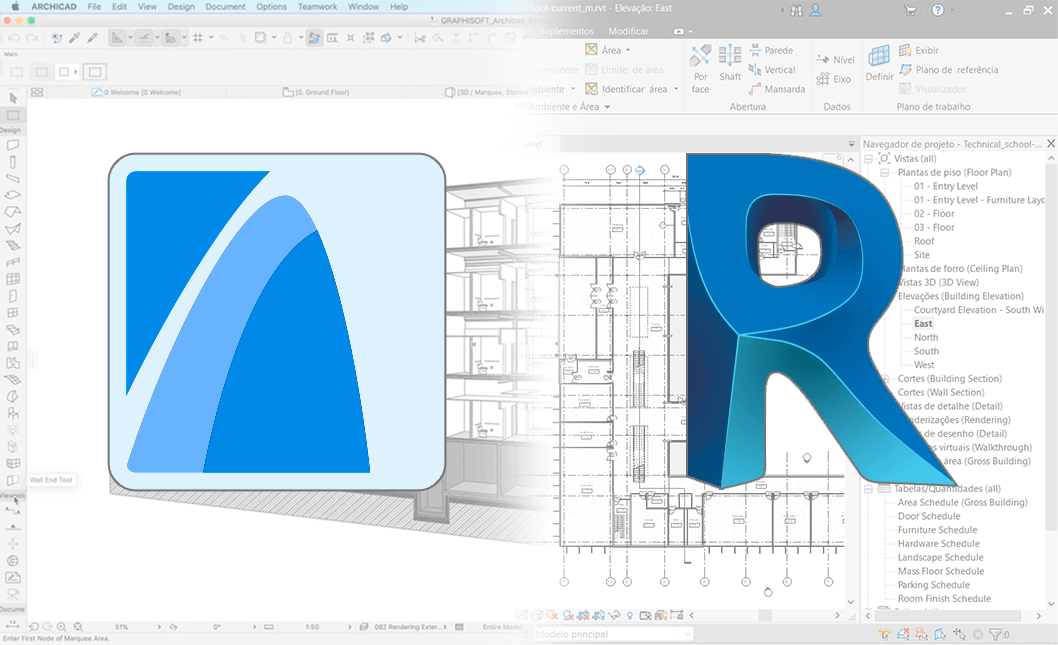The image size is (1058, 645).
Task: Click the shopping cart icon in the Revit title bar
Action: click(910, 10)
